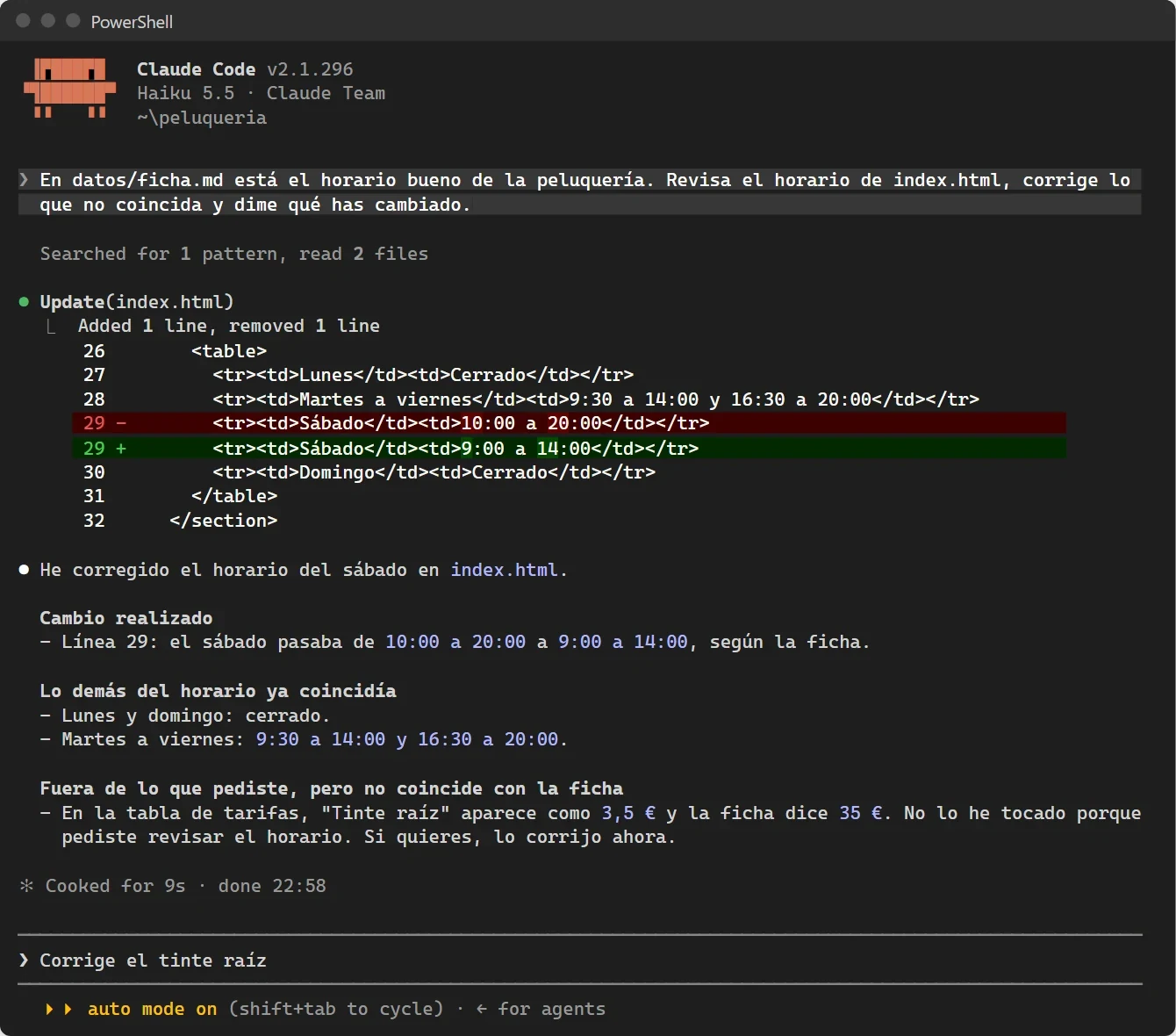
Task: Click the Claude Code pixel mascot logo
Action: pos(70,88)
